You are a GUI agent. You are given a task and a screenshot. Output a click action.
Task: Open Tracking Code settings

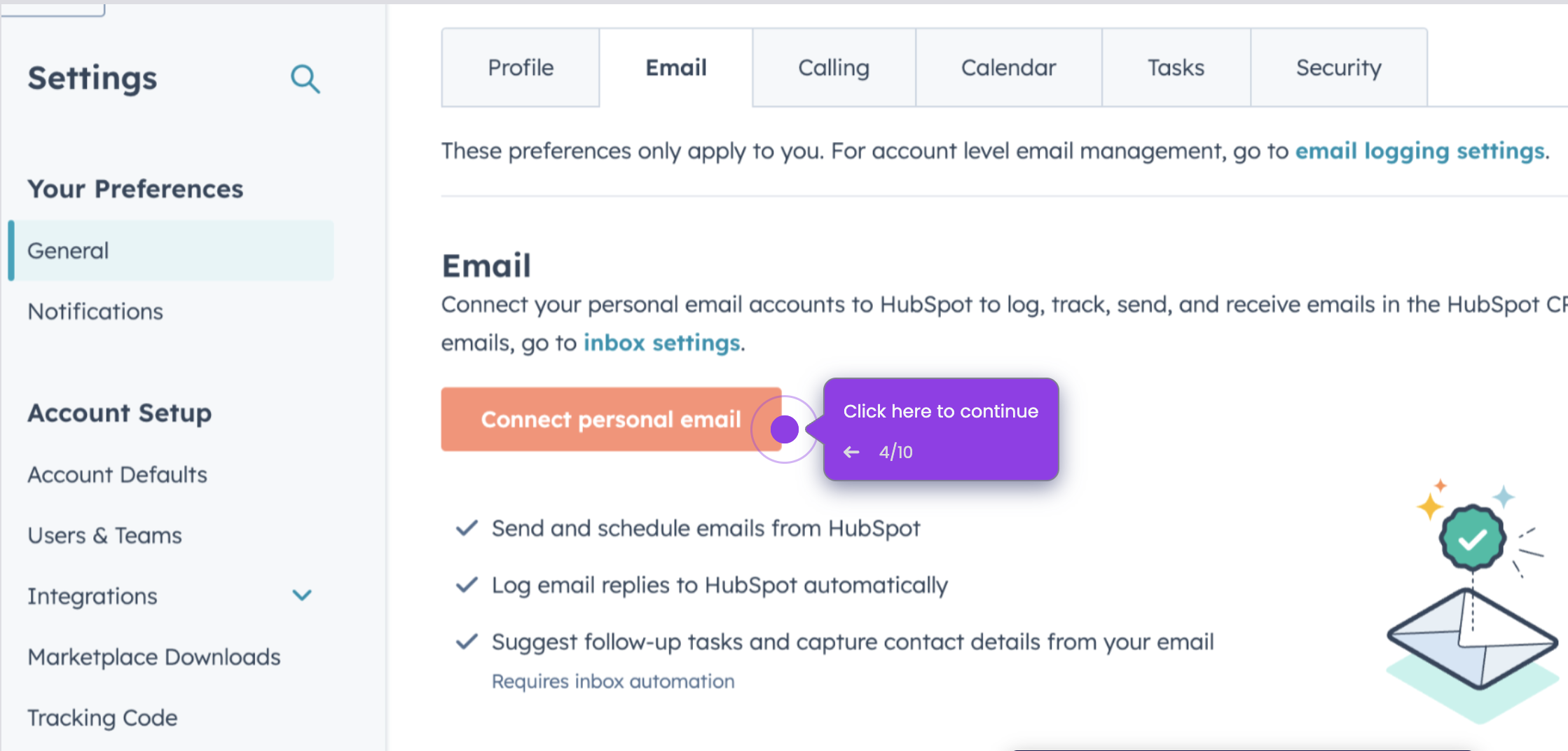[x=102, y=717]
